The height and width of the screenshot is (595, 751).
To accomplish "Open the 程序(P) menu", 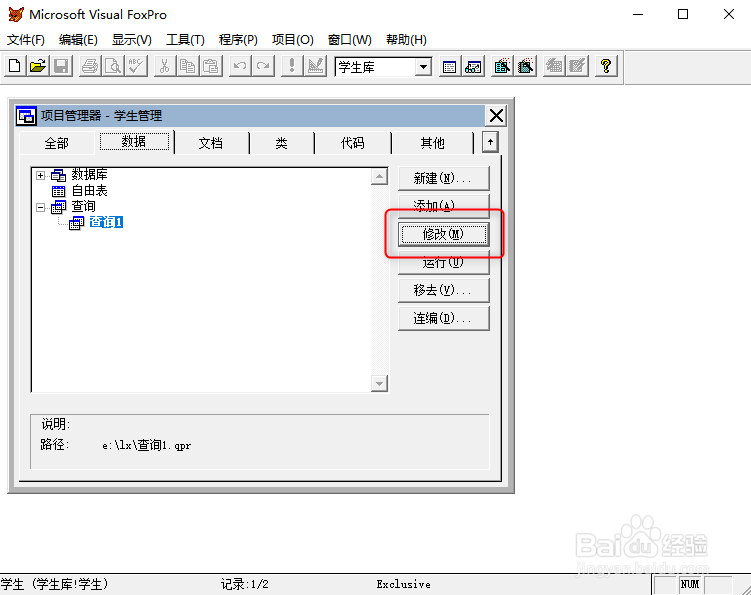I will [238, 40].
